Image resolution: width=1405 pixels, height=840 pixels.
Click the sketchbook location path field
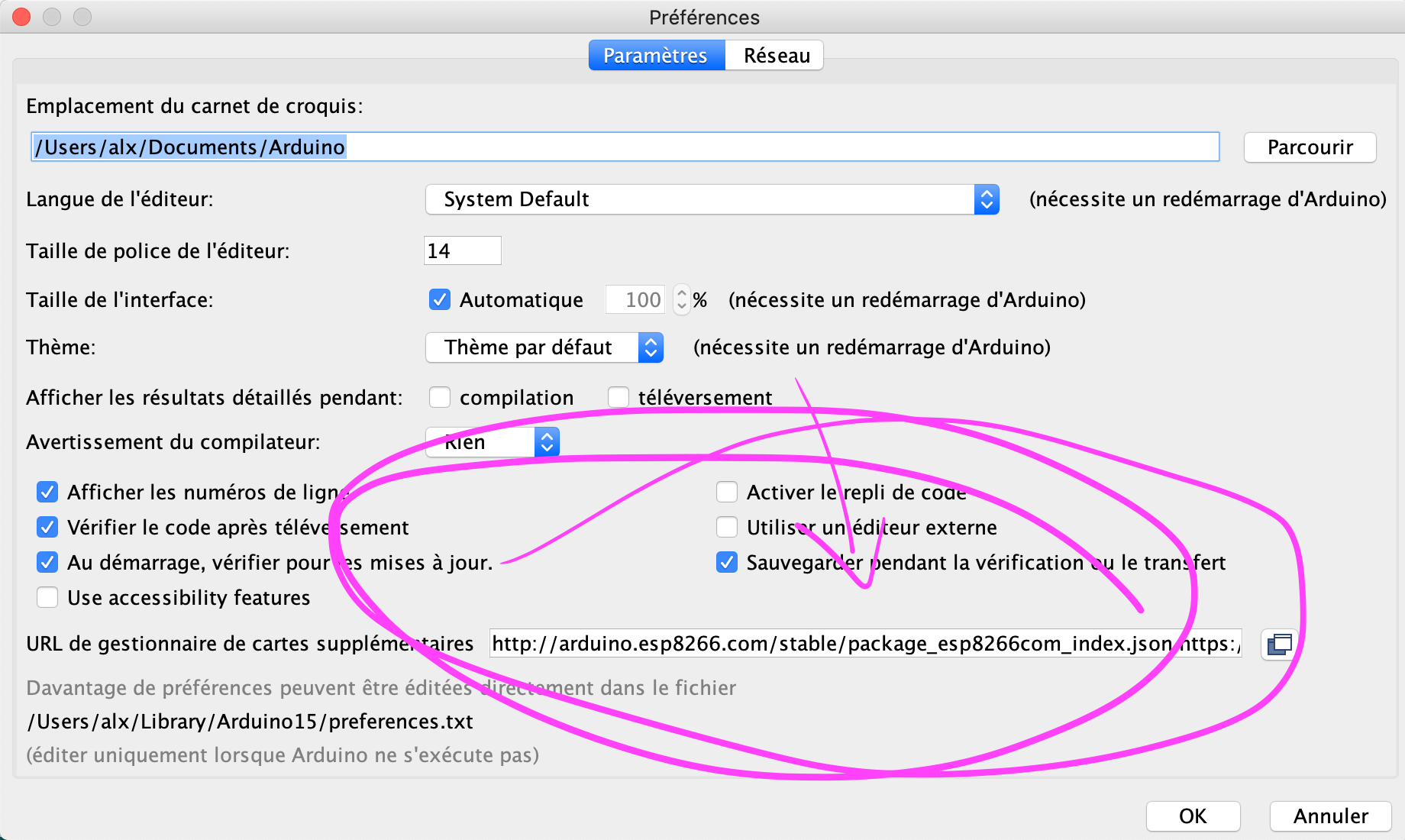tap(625, 147)
